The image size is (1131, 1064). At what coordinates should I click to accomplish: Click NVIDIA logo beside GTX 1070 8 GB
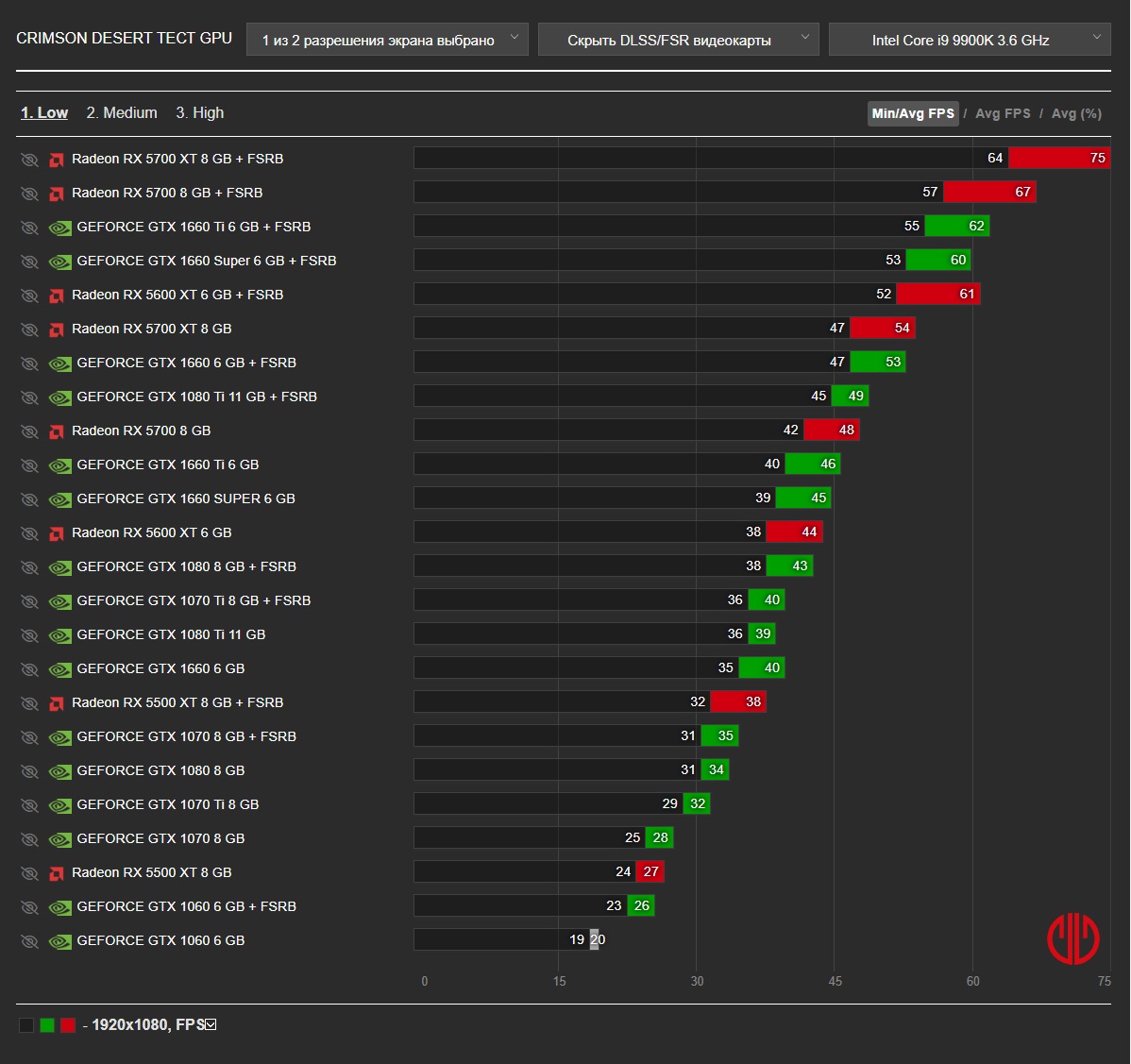pyautogui.click(x=59, y=839)
